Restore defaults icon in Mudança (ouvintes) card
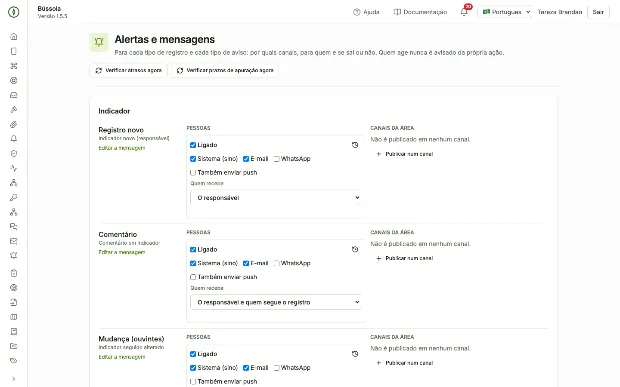620x387 pixels. pyautogui.click(x=355, y=354)
